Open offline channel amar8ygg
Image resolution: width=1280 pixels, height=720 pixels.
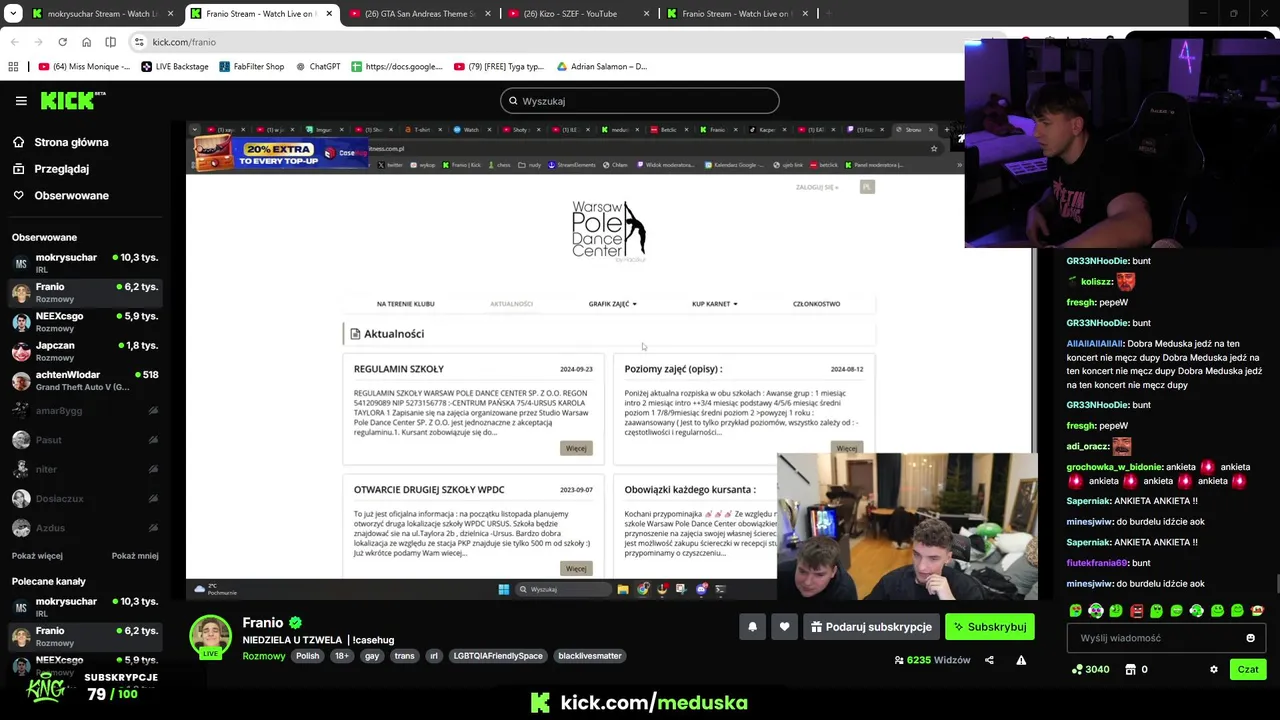[85, 411]
